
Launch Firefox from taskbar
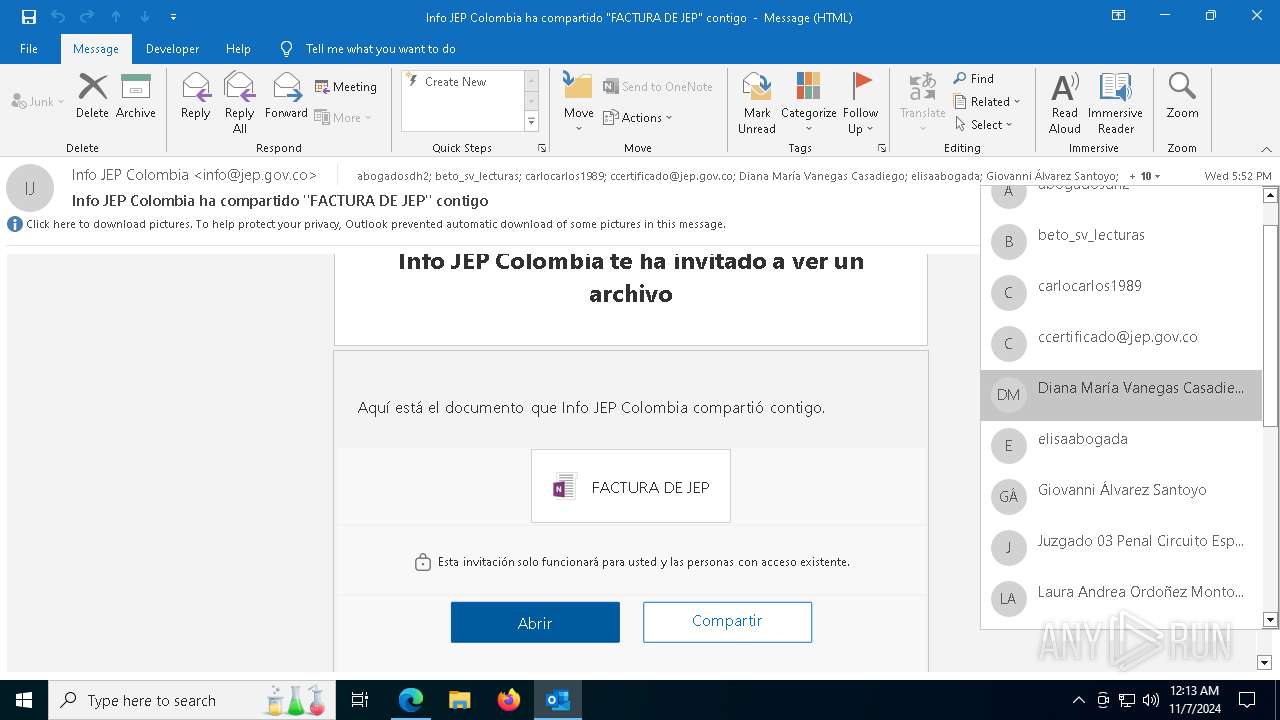click(x=509, y=700)
